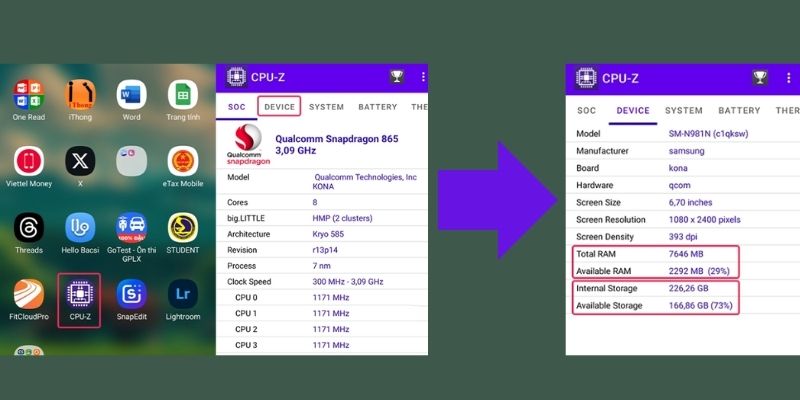Launch the X app
The image size is (800, 400).
click(80, 161)
